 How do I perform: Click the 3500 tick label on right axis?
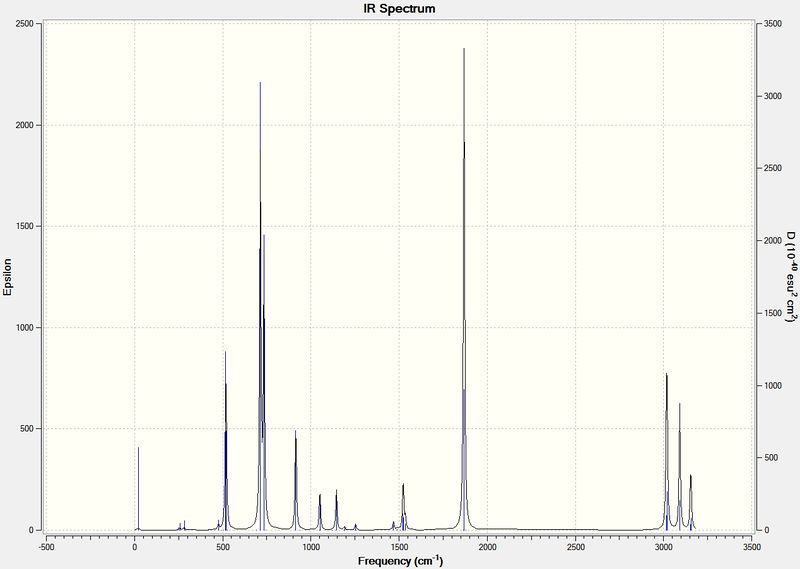[773, 24]
